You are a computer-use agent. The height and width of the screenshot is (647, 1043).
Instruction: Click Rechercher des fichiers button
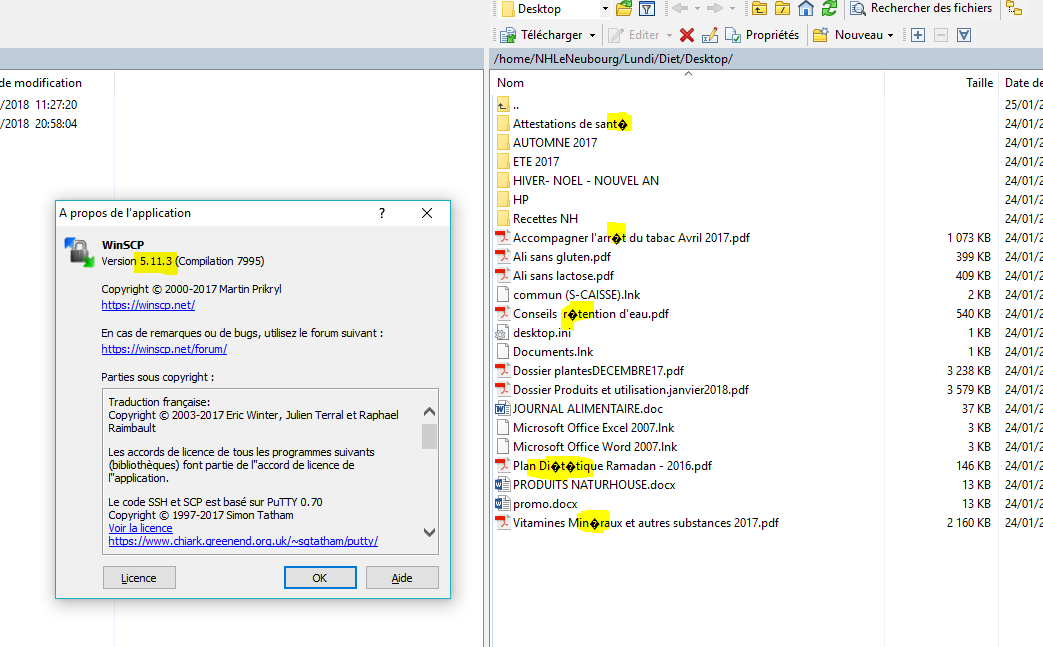click(921, 9)
